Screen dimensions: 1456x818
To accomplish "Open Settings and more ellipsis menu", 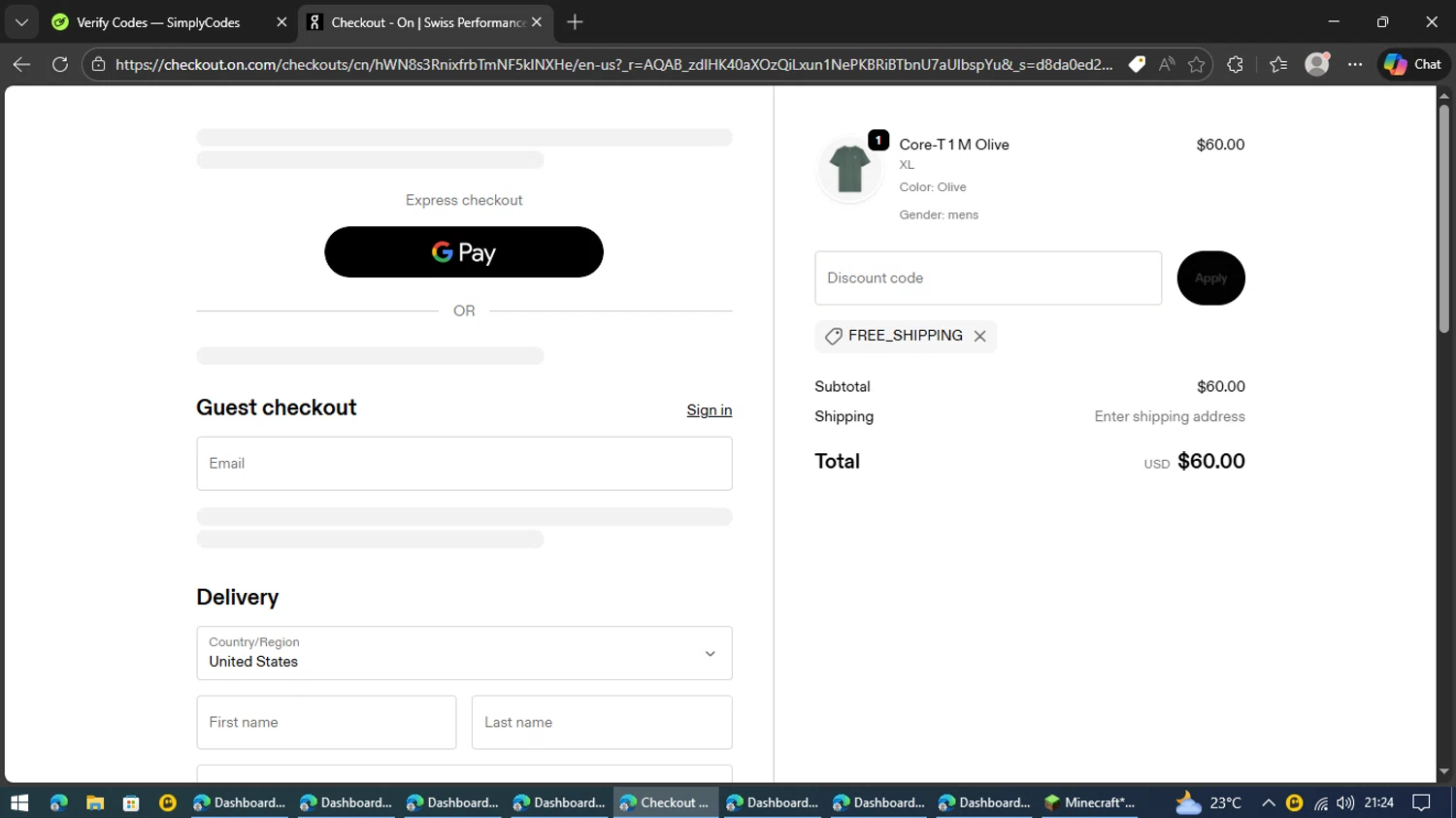I will coord(1355,64).
